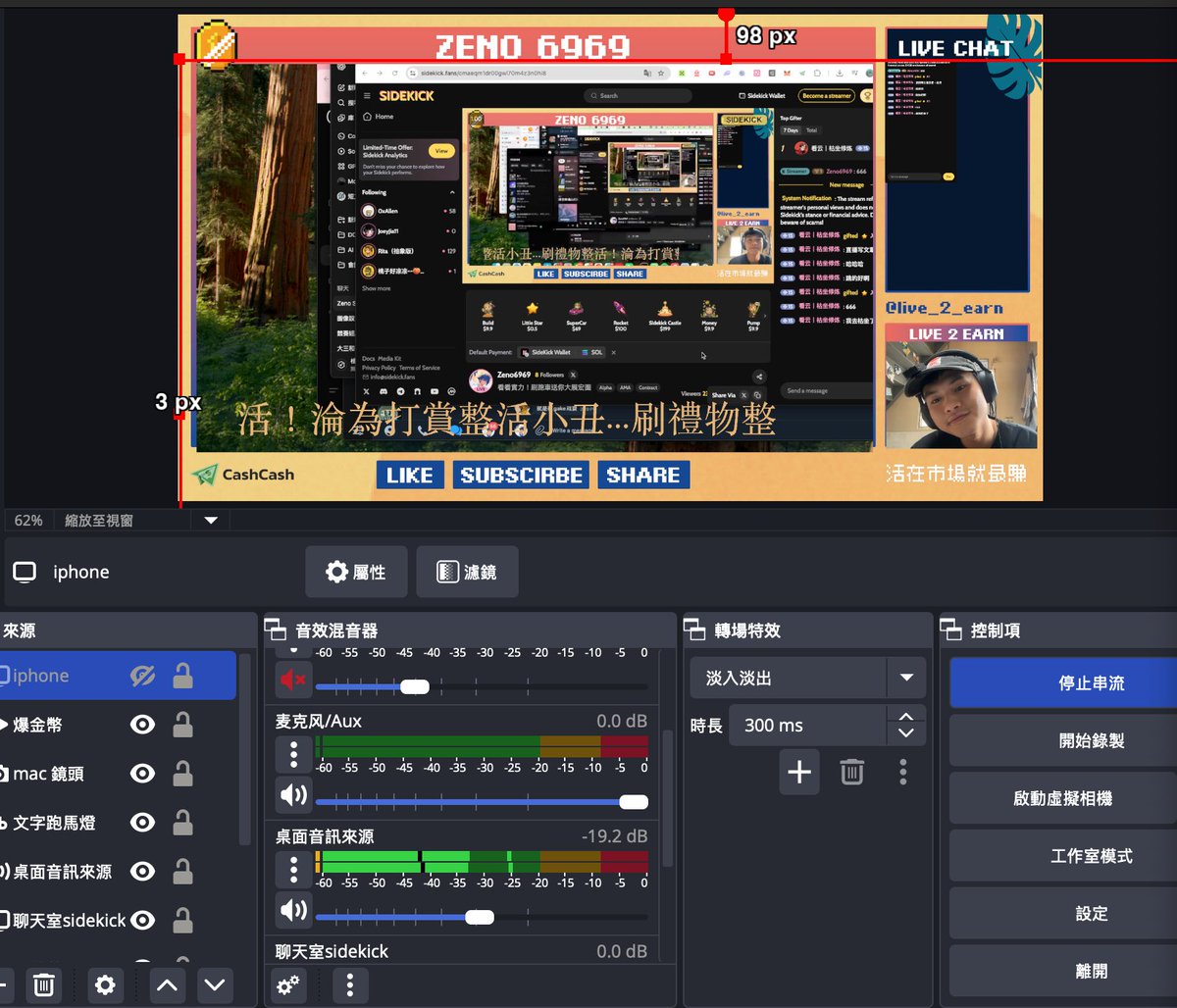Image resolution: width=1177 pixels, height=1008 pixels.
Task: Show the hidden iphone source
Action: [143, 676]
